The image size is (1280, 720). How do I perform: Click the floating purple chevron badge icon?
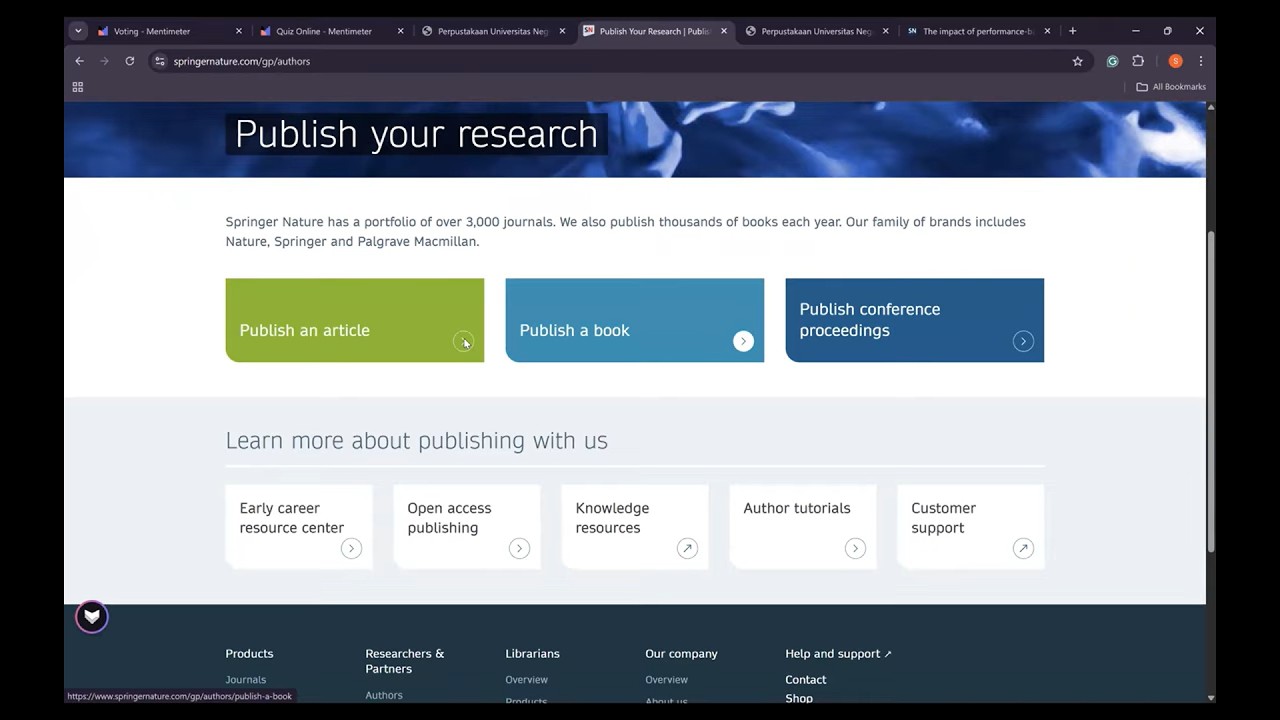(x=92, y=617)
